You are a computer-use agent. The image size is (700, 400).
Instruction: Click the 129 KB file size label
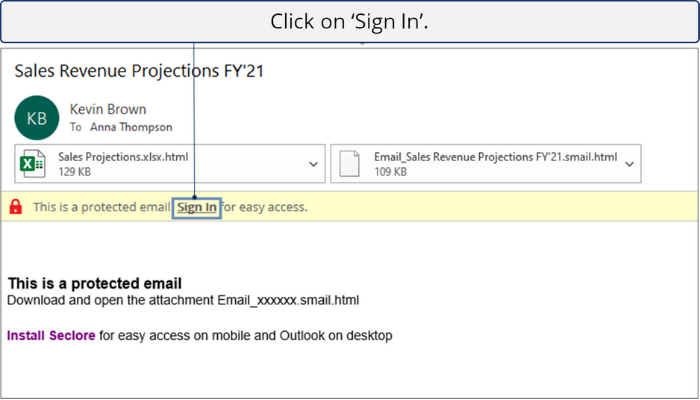(x=75, y=171)
